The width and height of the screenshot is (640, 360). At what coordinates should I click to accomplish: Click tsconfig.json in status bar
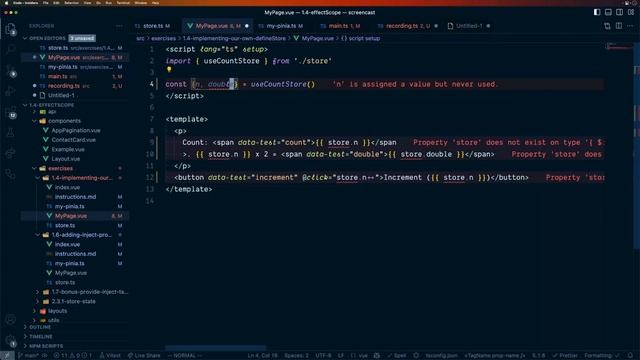coord(441,356)
